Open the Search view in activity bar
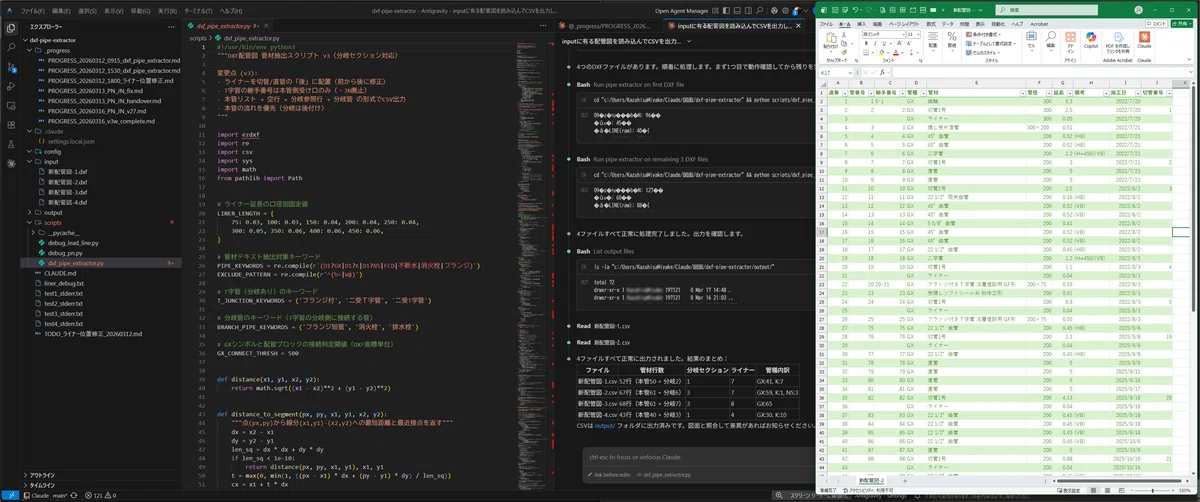 point(11,47)
